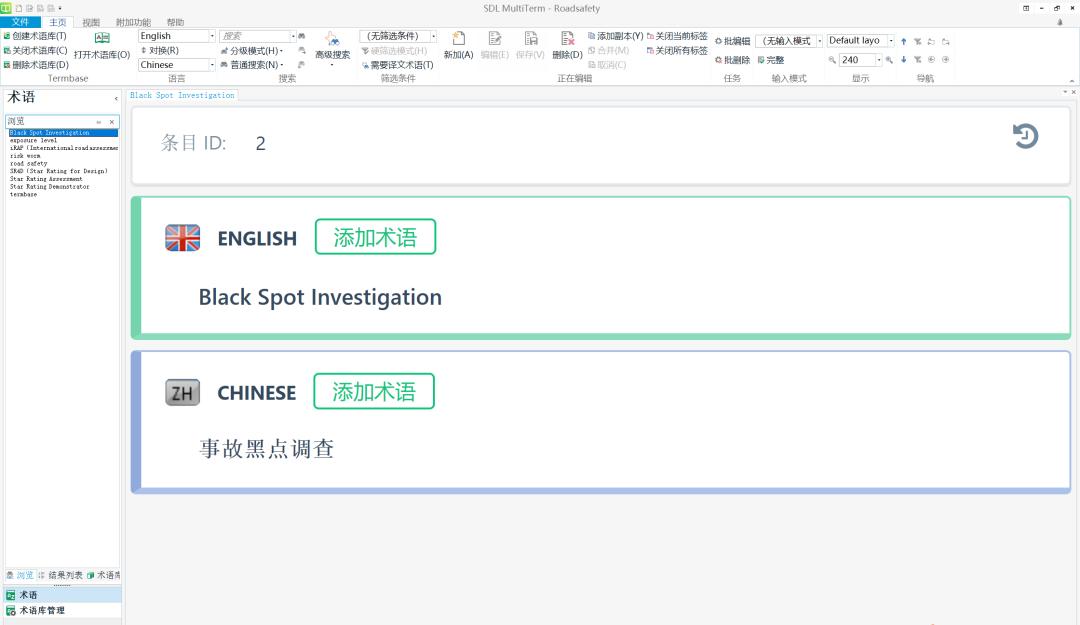Viewport: 1080px width, 625px height.
Task: Switch to the 视图 ribbon tab
Action: click(90, 21)
